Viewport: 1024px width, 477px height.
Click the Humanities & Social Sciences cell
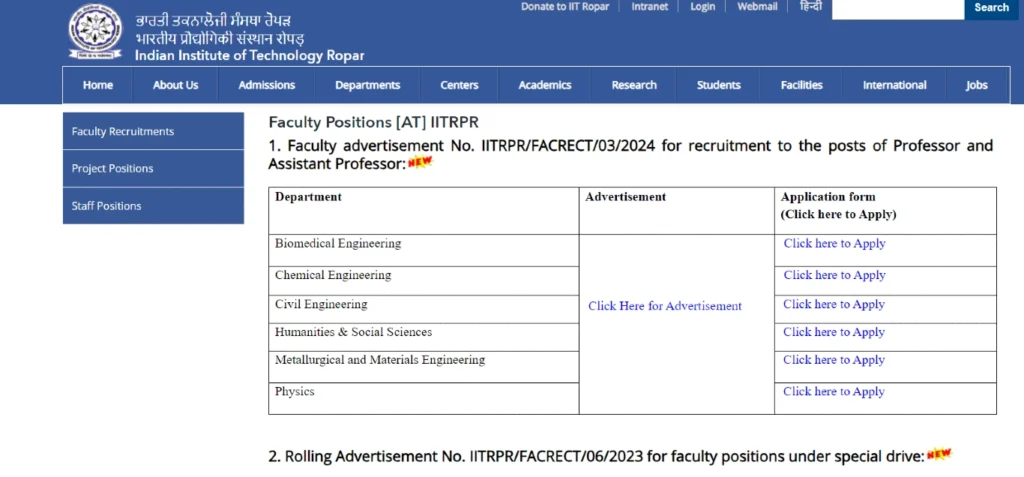pyautogui.click(x=424, y=337)
